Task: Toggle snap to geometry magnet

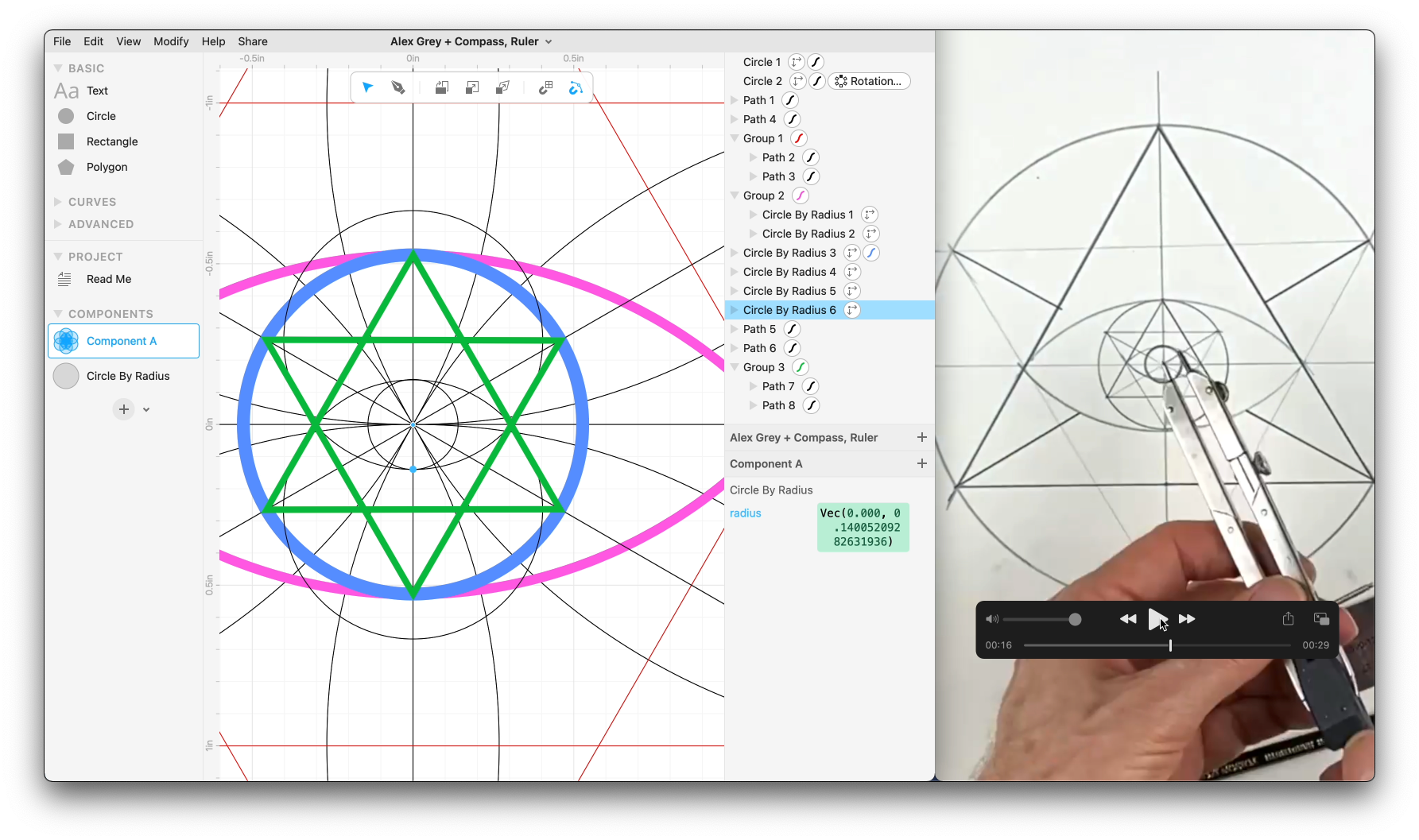Action: pyautogui.click(x=576, y=87)
